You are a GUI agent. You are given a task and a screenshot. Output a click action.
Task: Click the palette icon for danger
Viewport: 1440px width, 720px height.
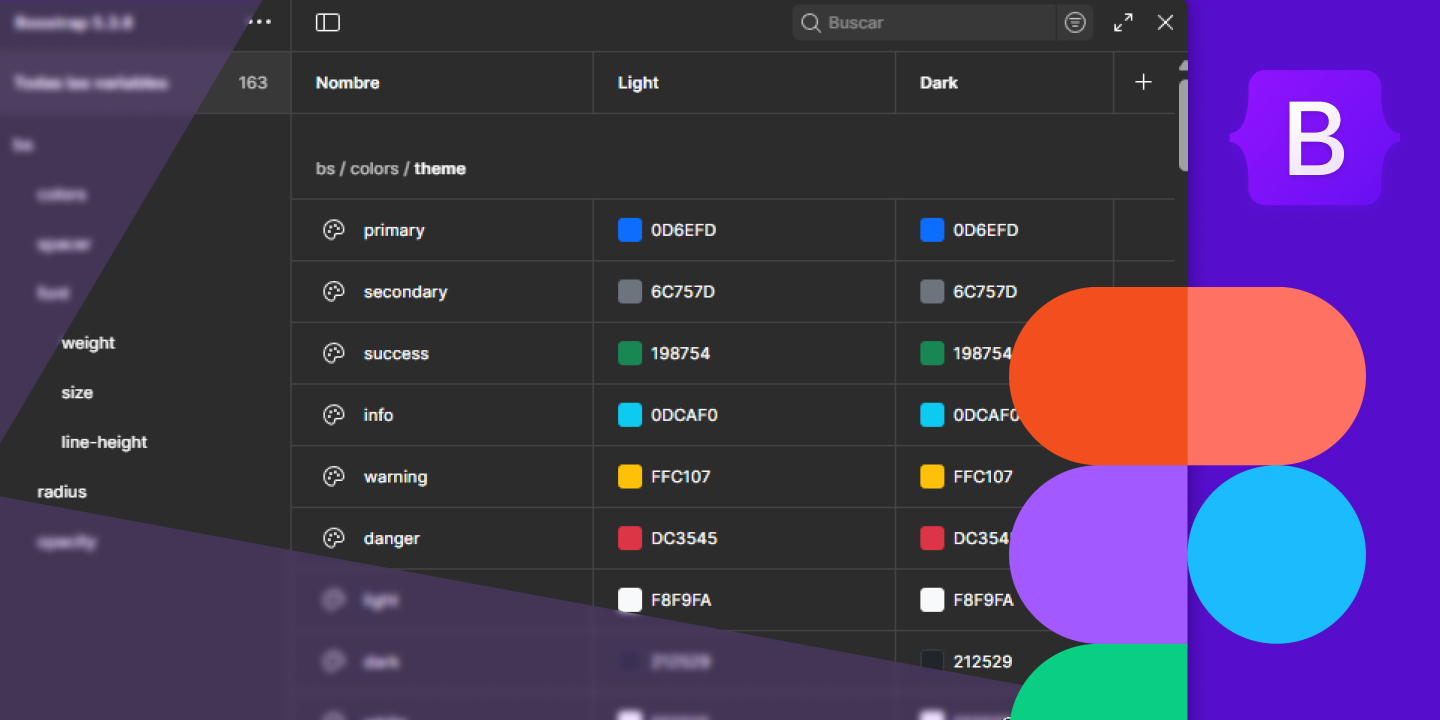point(334,539)
